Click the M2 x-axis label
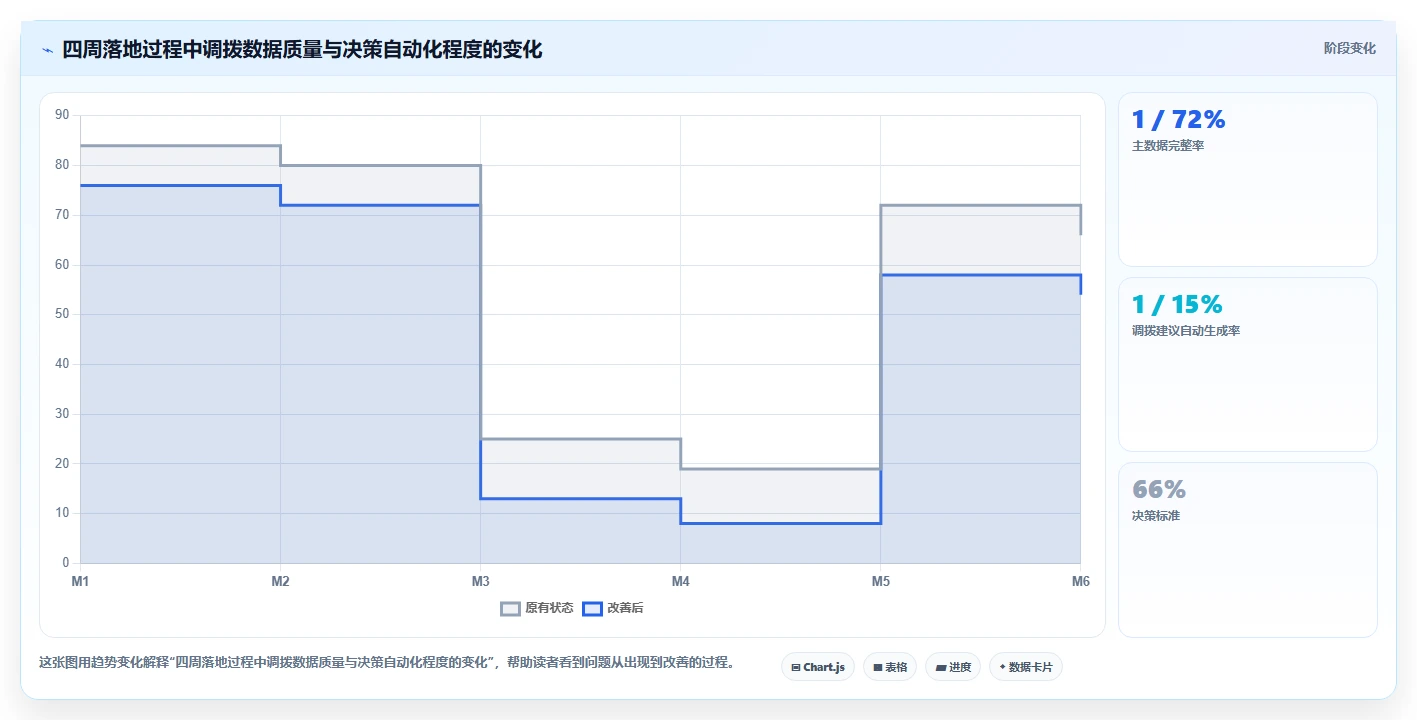Screen dimensions: 1417x720 (280, 581)
